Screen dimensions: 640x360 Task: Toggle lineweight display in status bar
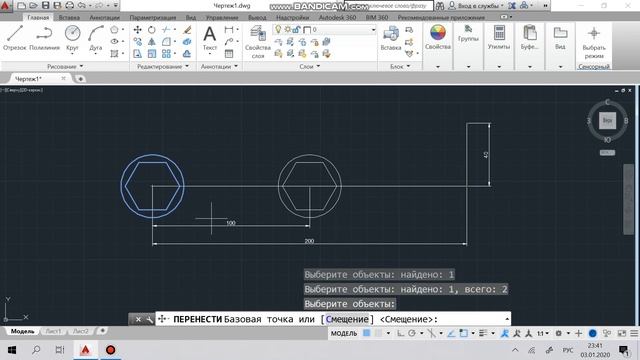tap(483, 333)
